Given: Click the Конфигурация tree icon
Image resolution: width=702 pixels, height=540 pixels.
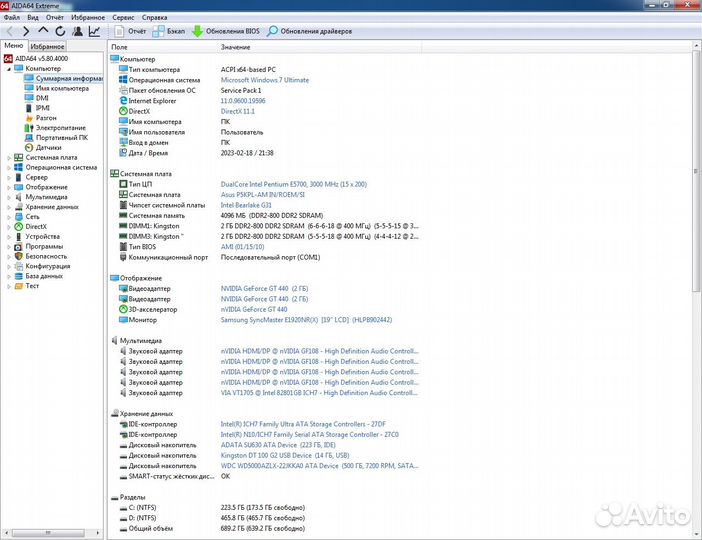Looking at the screenshot, I should pyautogui.click(x=18, y=266).
